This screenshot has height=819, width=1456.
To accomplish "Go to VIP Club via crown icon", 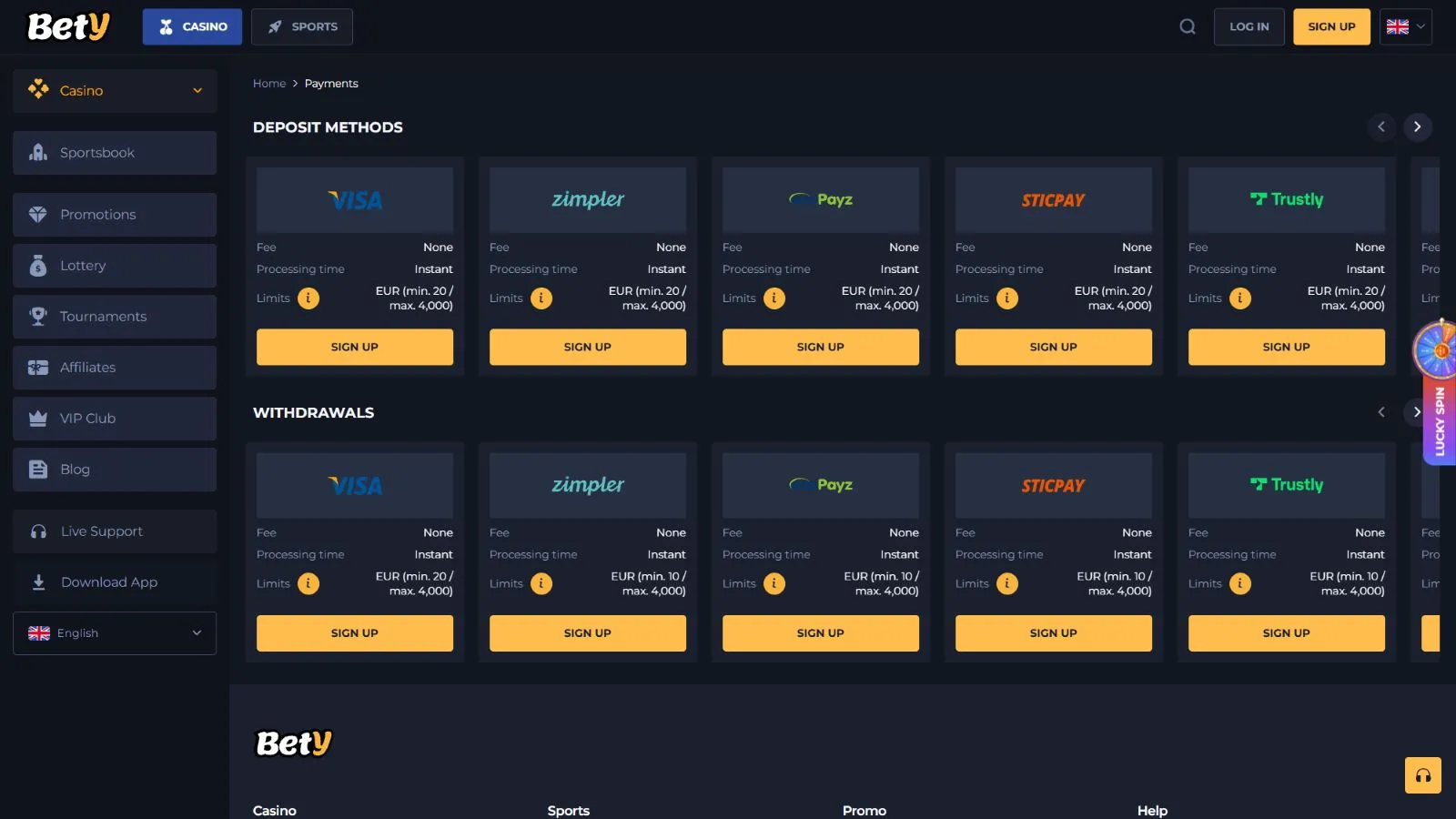I will click(x=38, y=419).
